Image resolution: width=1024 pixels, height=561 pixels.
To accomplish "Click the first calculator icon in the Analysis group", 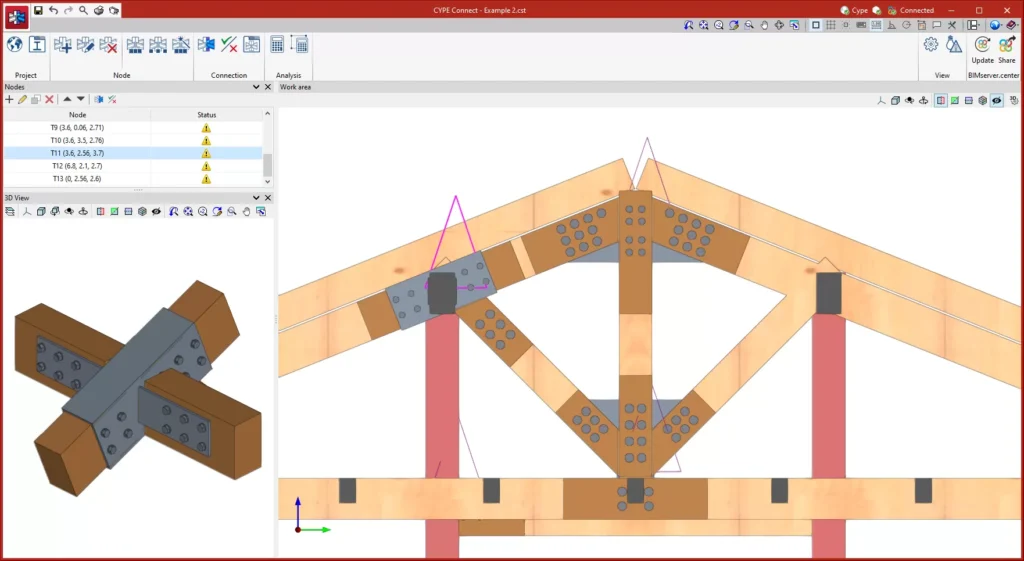I will [277, 45].
